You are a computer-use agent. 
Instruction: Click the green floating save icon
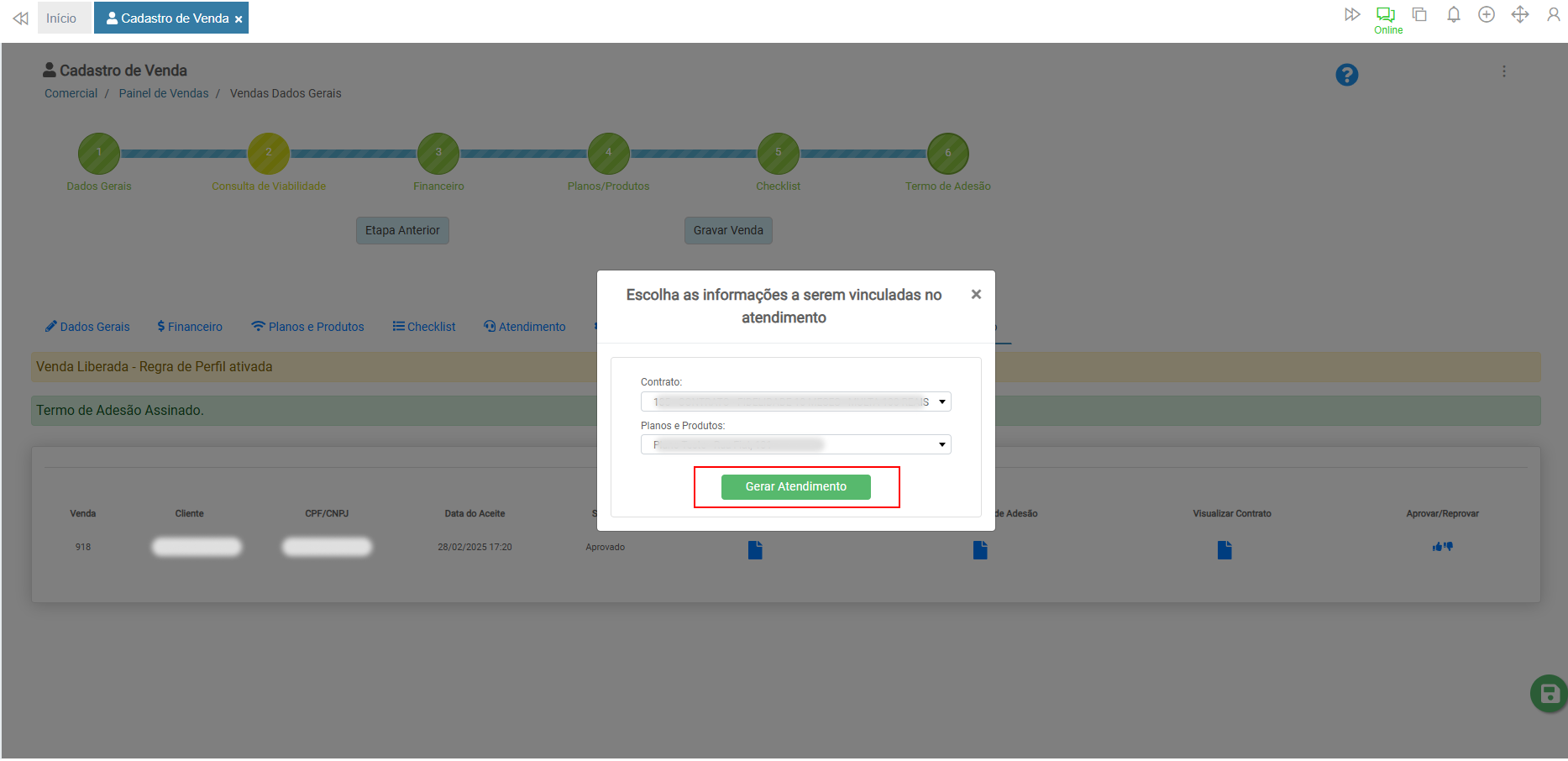(x=1549, y=694)
